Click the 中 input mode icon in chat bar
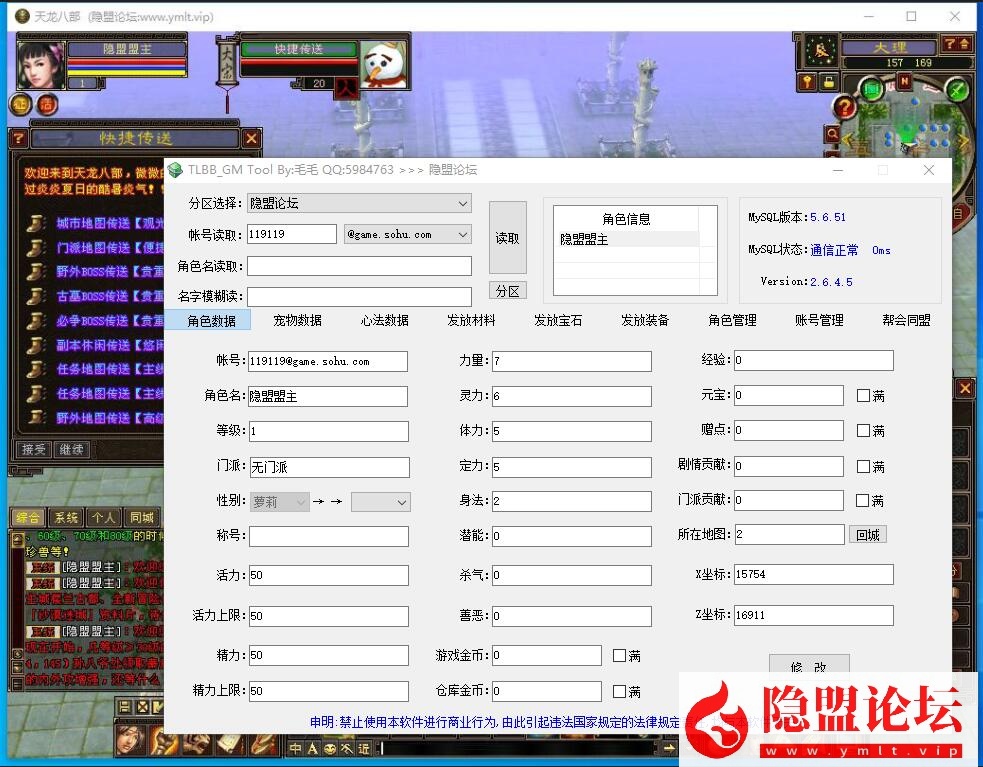 tap(296, 748)
